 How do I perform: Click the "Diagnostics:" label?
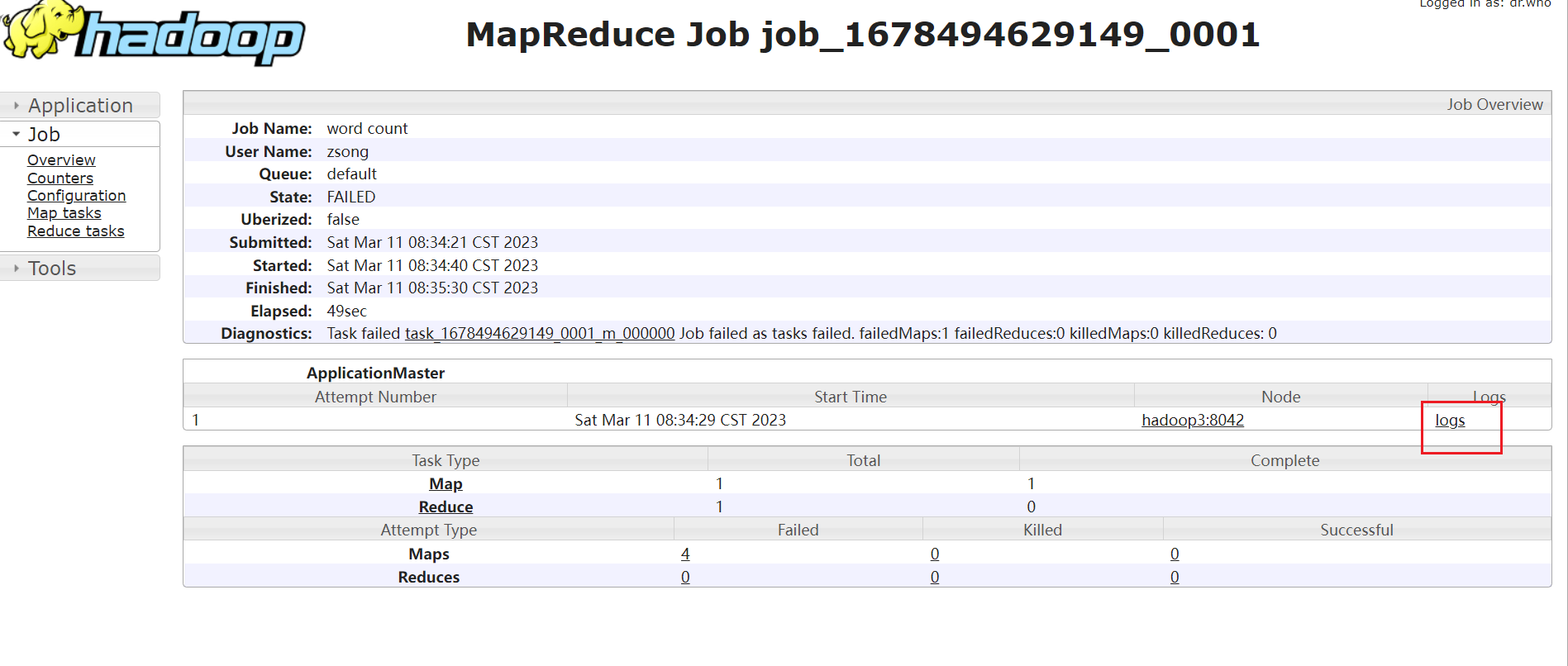[266, 333]
